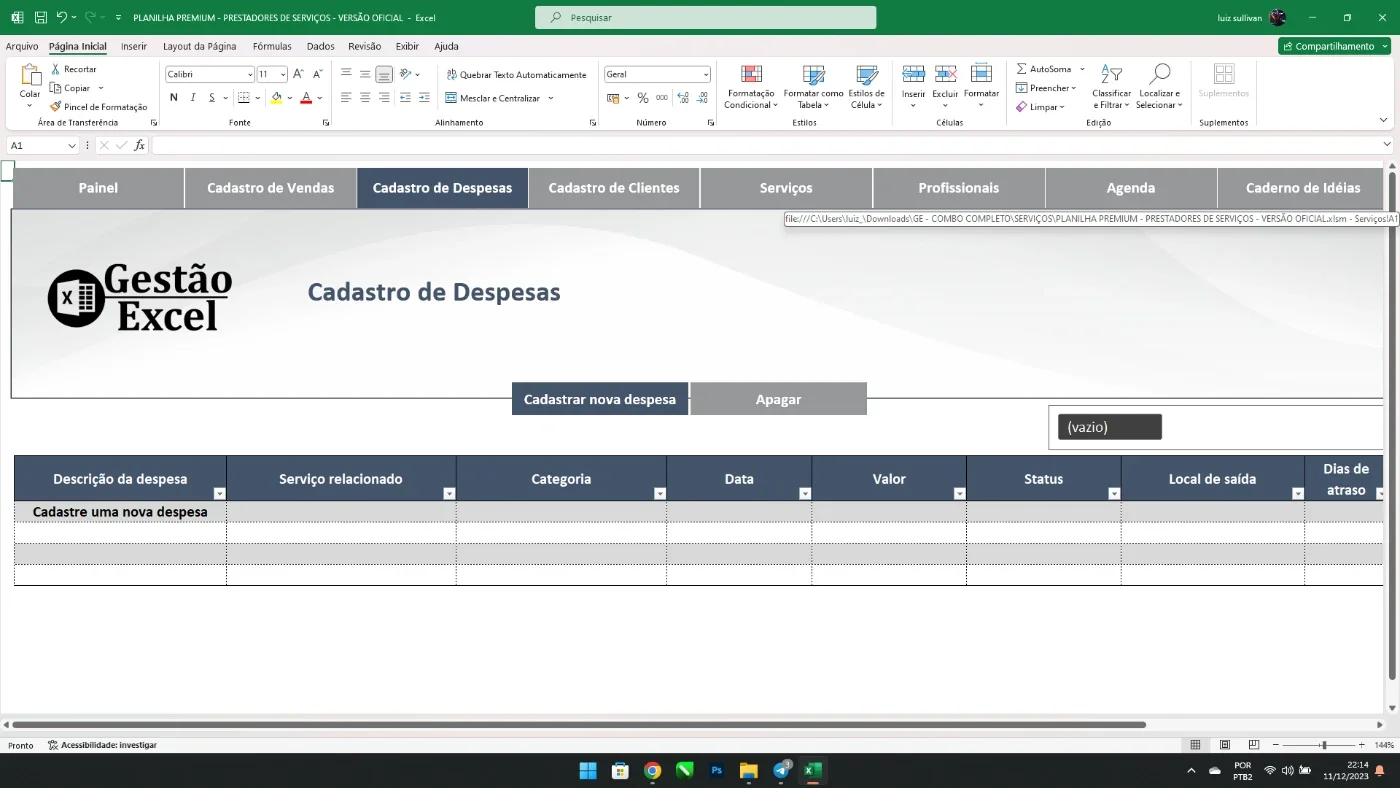The image size is (1400, 788).
Task: Click Classificar e Filtrar icon
Action: [x=1111, y=74]
